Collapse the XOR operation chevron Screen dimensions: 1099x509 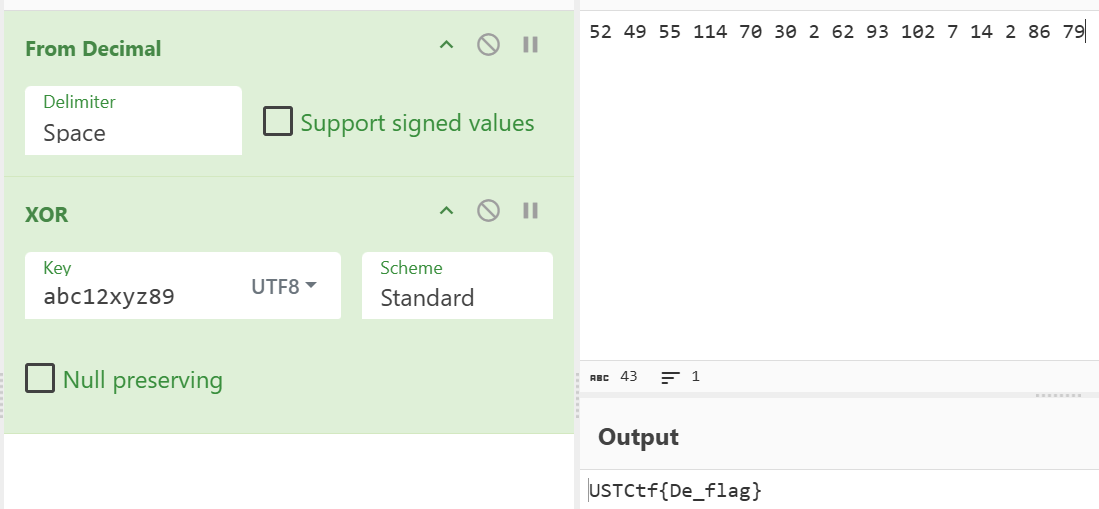point(447,210)
